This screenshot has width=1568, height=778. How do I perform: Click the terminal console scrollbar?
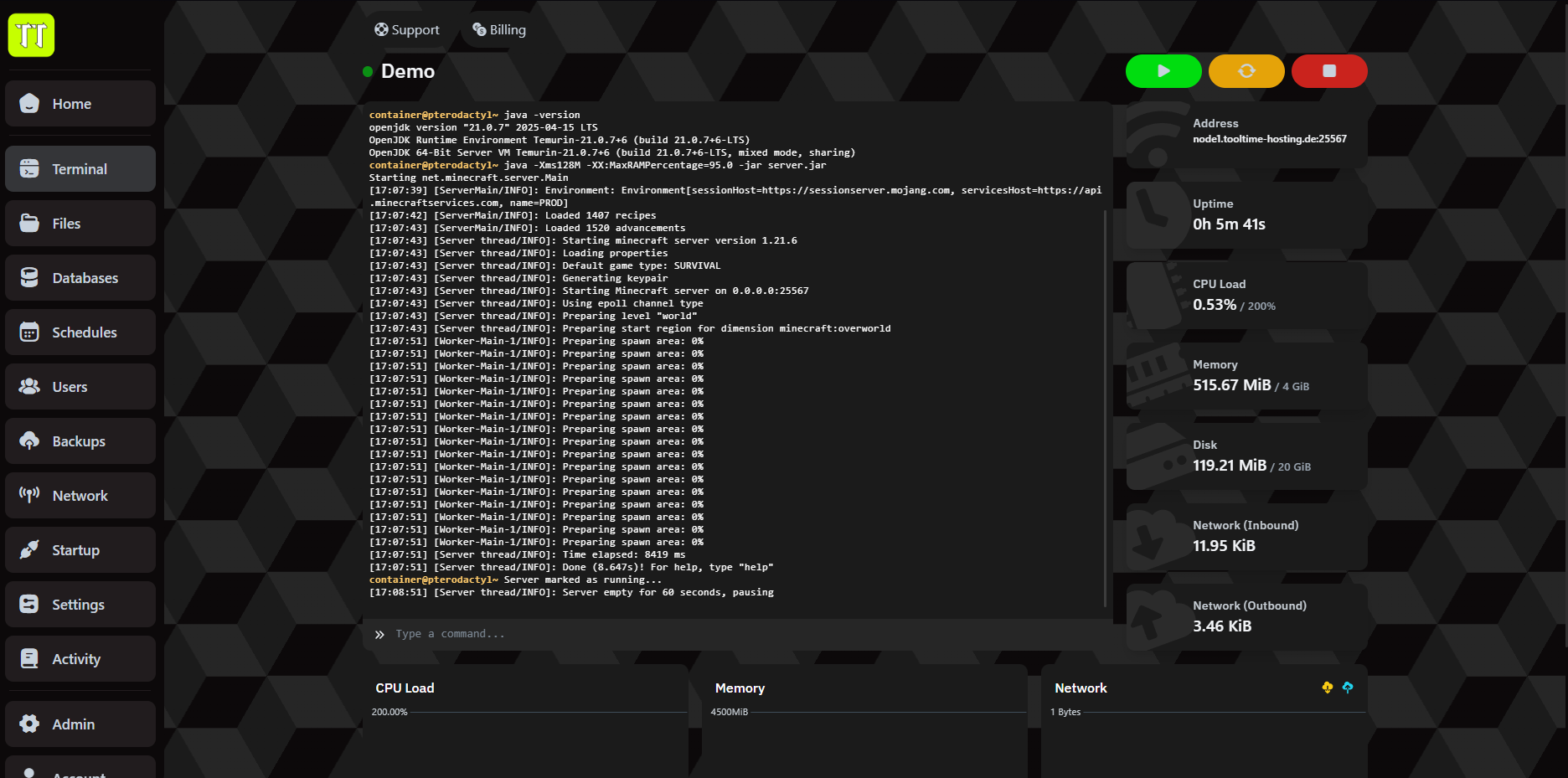click(1106, 408)
